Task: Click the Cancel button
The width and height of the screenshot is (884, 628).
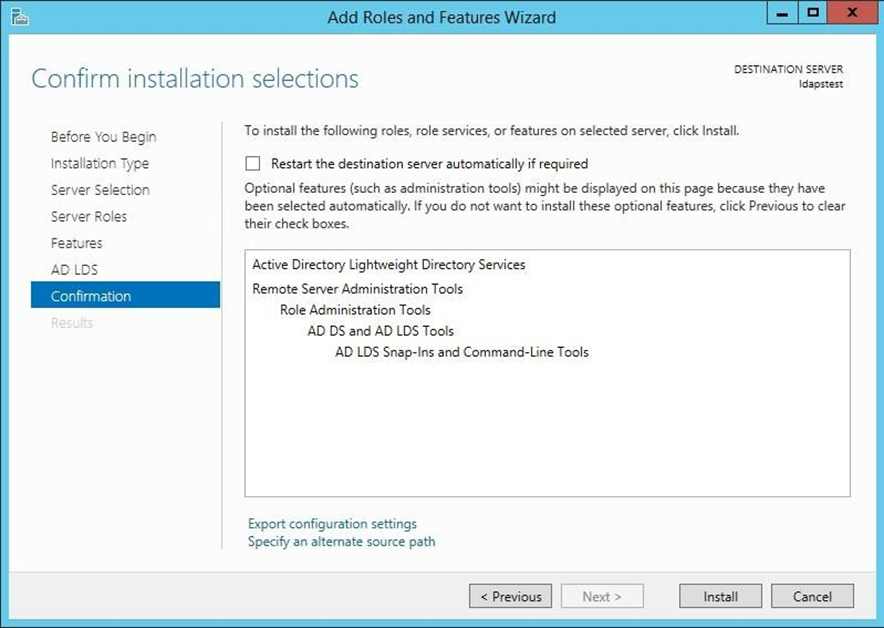Action: click(x=812, y=596)
